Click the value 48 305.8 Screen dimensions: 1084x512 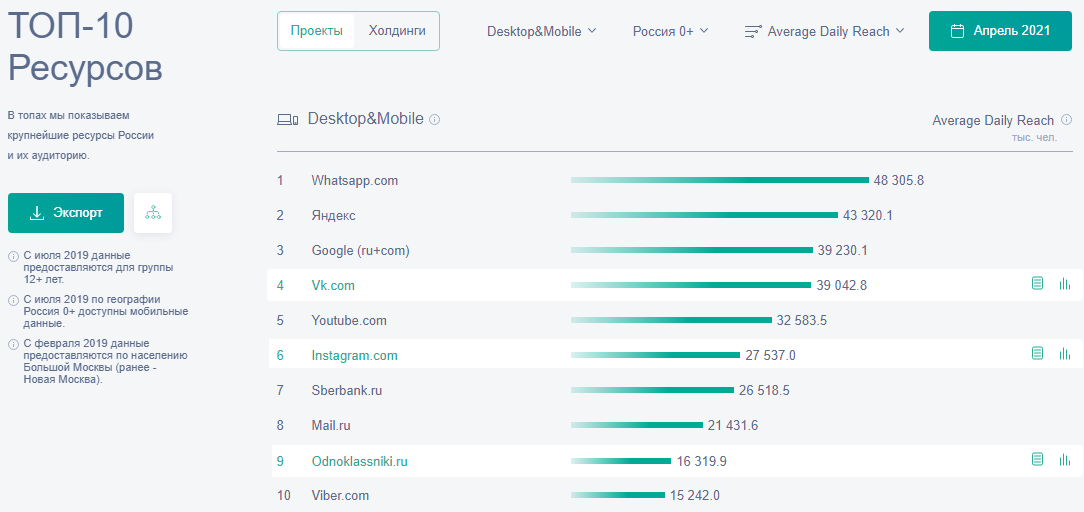coord(899,181)
